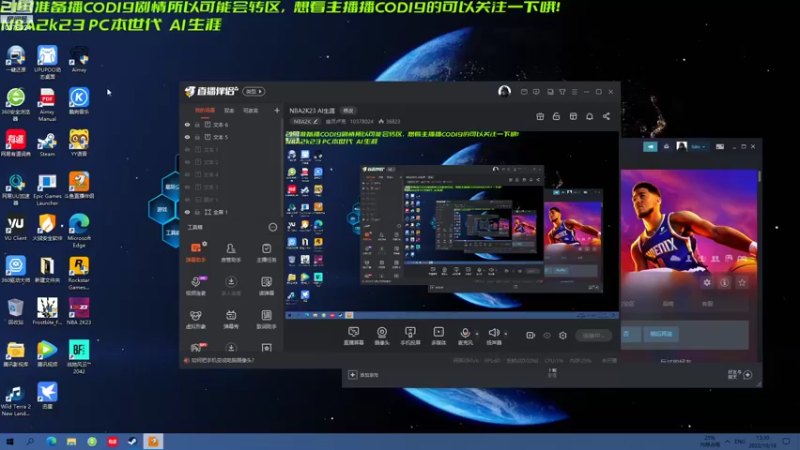Open the mail icon in title bar
Viewport: 800px width, 450px height.
524,92
